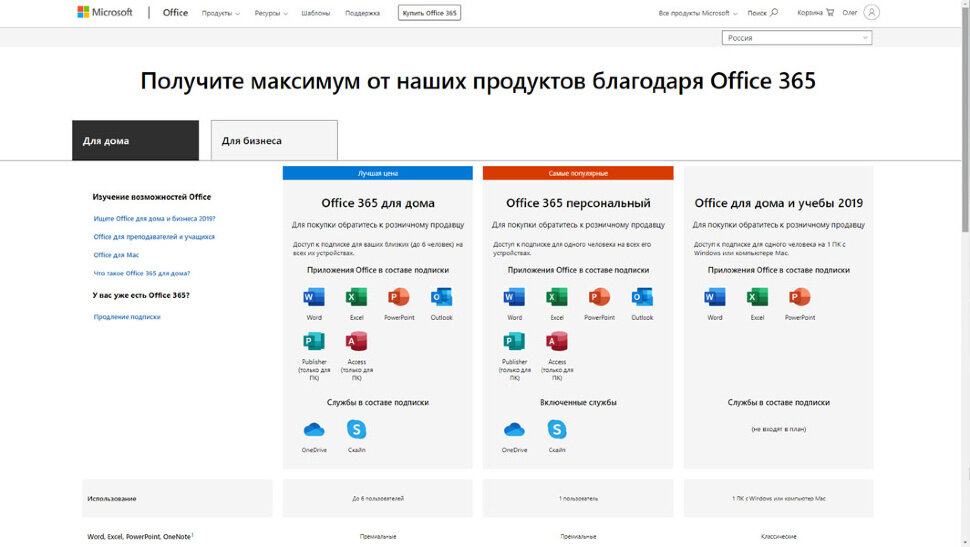Screen dimensions: 970x547
Task: Switch to the Для бизнеса tab
Action: point(274,140)
